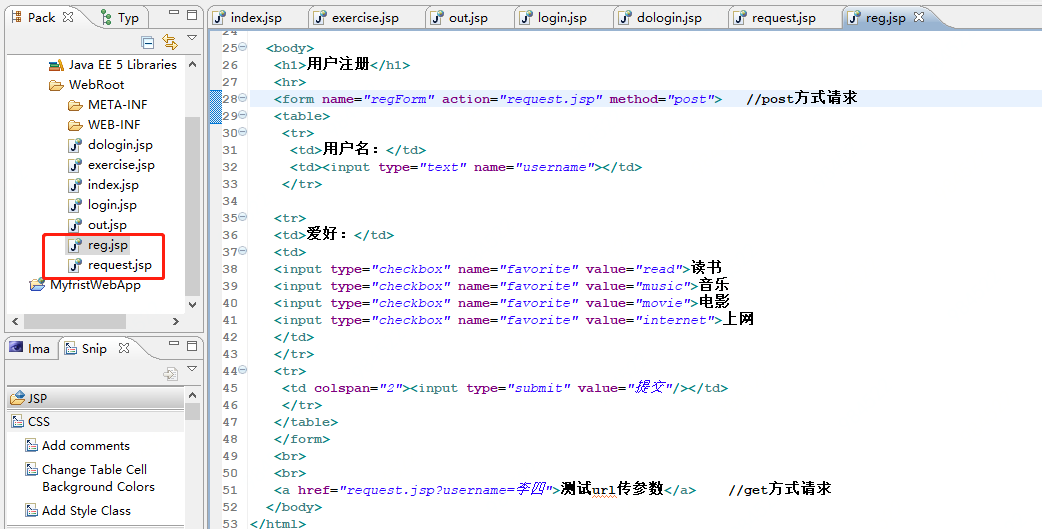Close the Pack tab
Screen dimensions: 1042x529
pos(68,17)
